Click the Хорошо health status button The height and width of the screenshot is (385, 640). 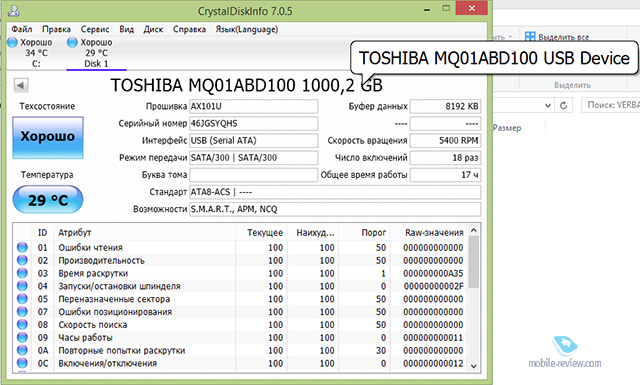[x=48, y=138]
